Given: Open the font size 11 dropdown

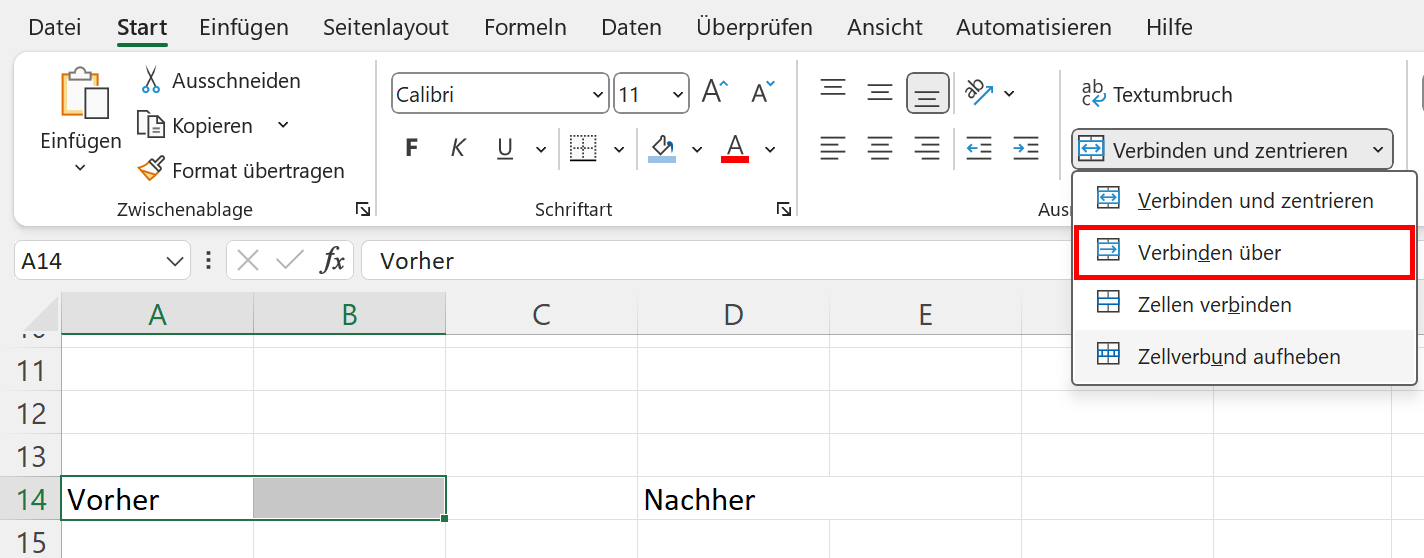Looking at the screenshot, I should [x=679, y=95].
